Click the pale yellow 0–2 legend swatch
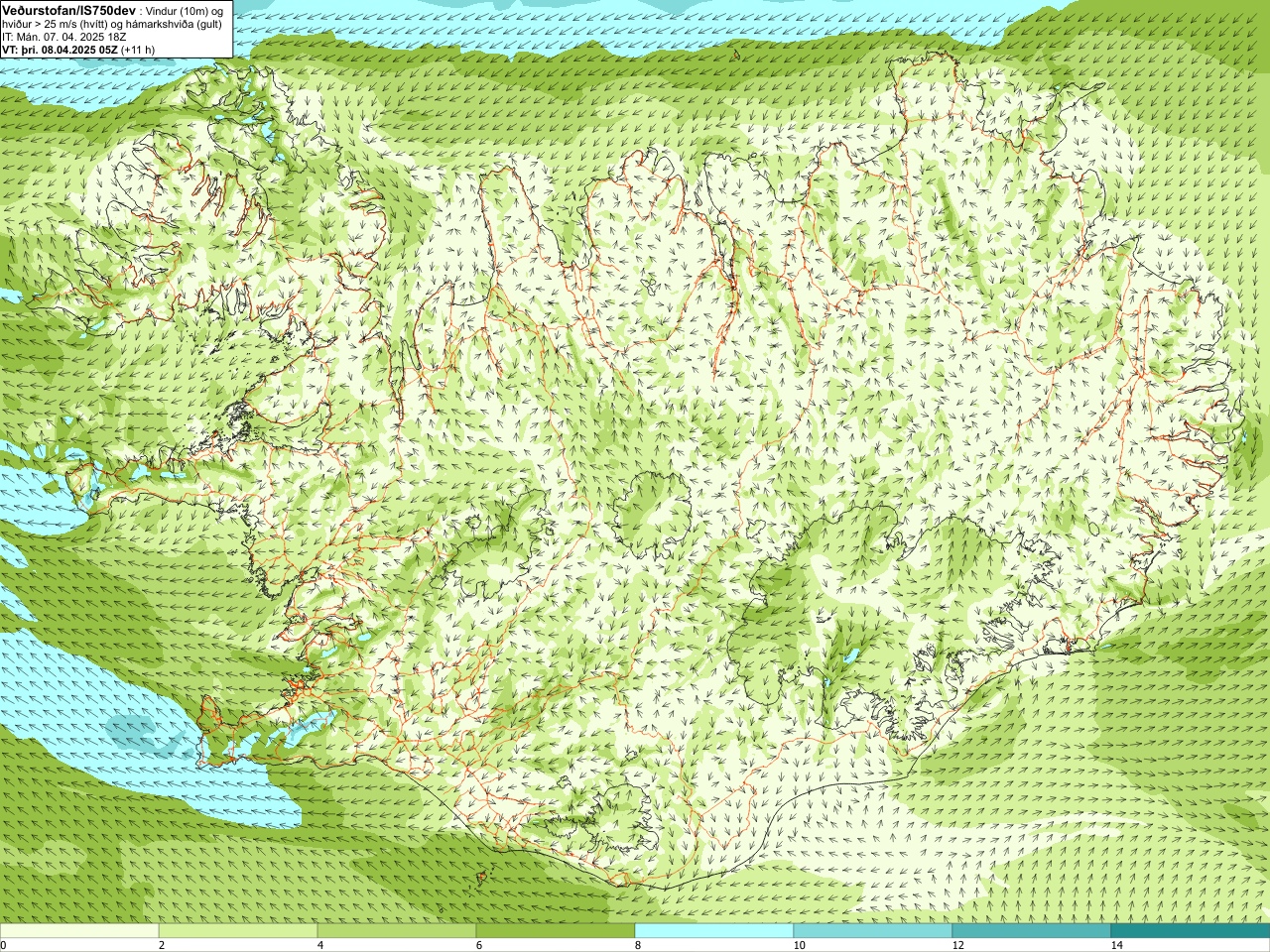Viewport: 1270px width, 952px height. pos(79,931)
